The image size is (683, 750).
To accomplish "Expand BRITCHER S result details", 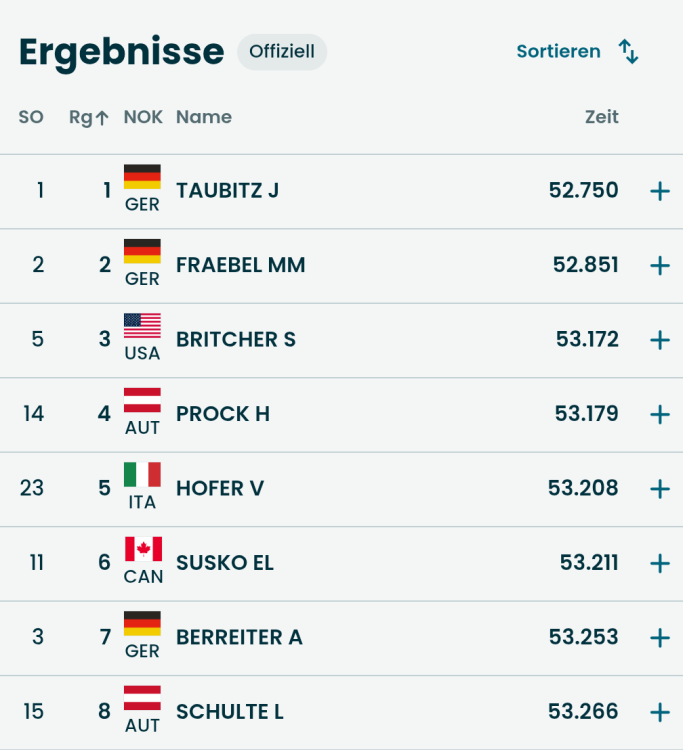I will (659, 340).
